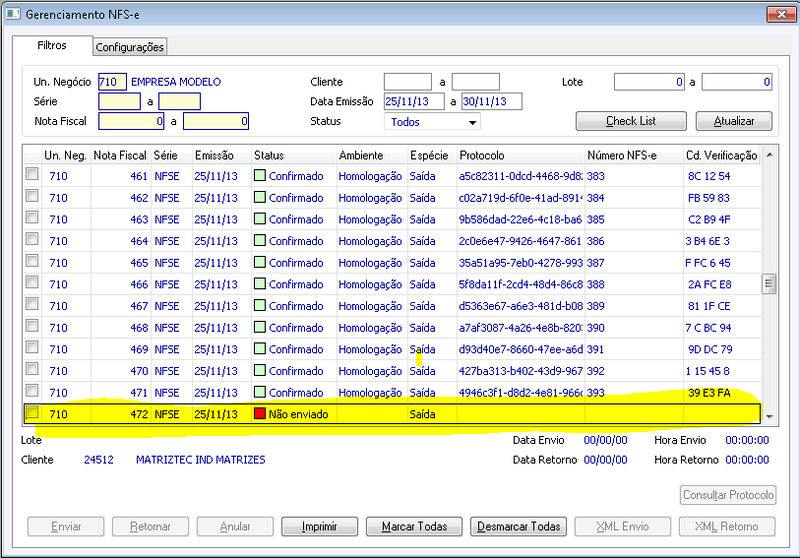Click the green status square of nota 466
The height and width of the screenshot is (558, 800).
pyautogui.click(x=260, y=284)
